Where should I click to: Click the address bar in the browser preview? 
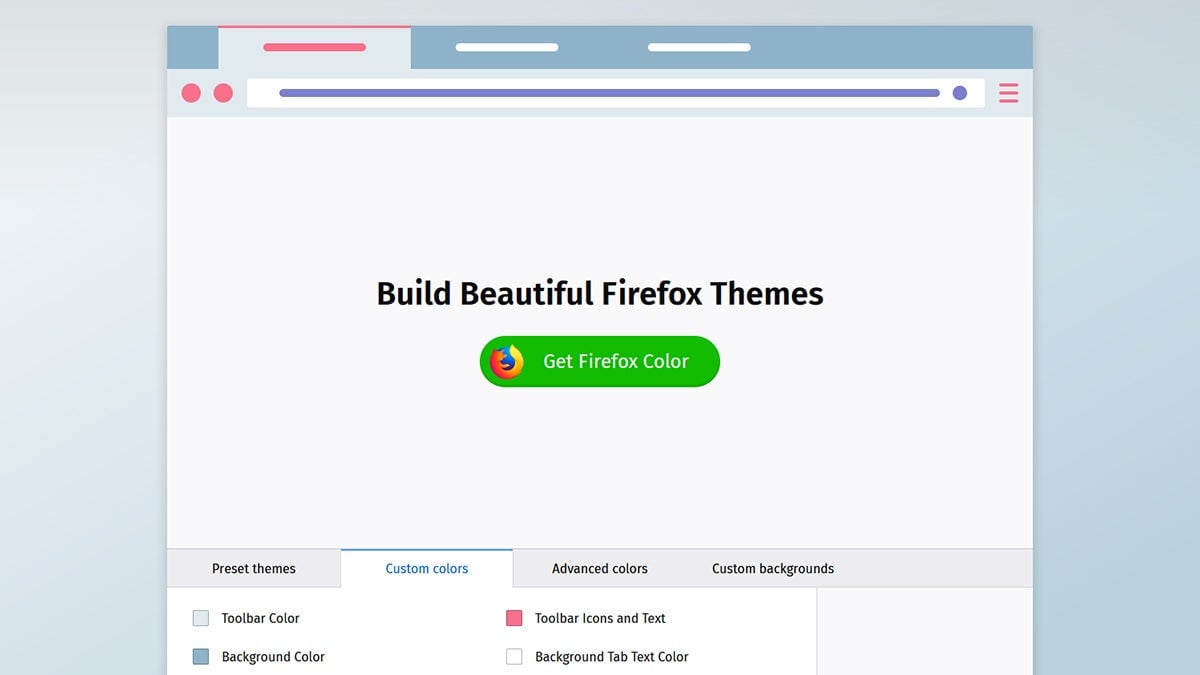pyautogui.click(x=615, y=92)
